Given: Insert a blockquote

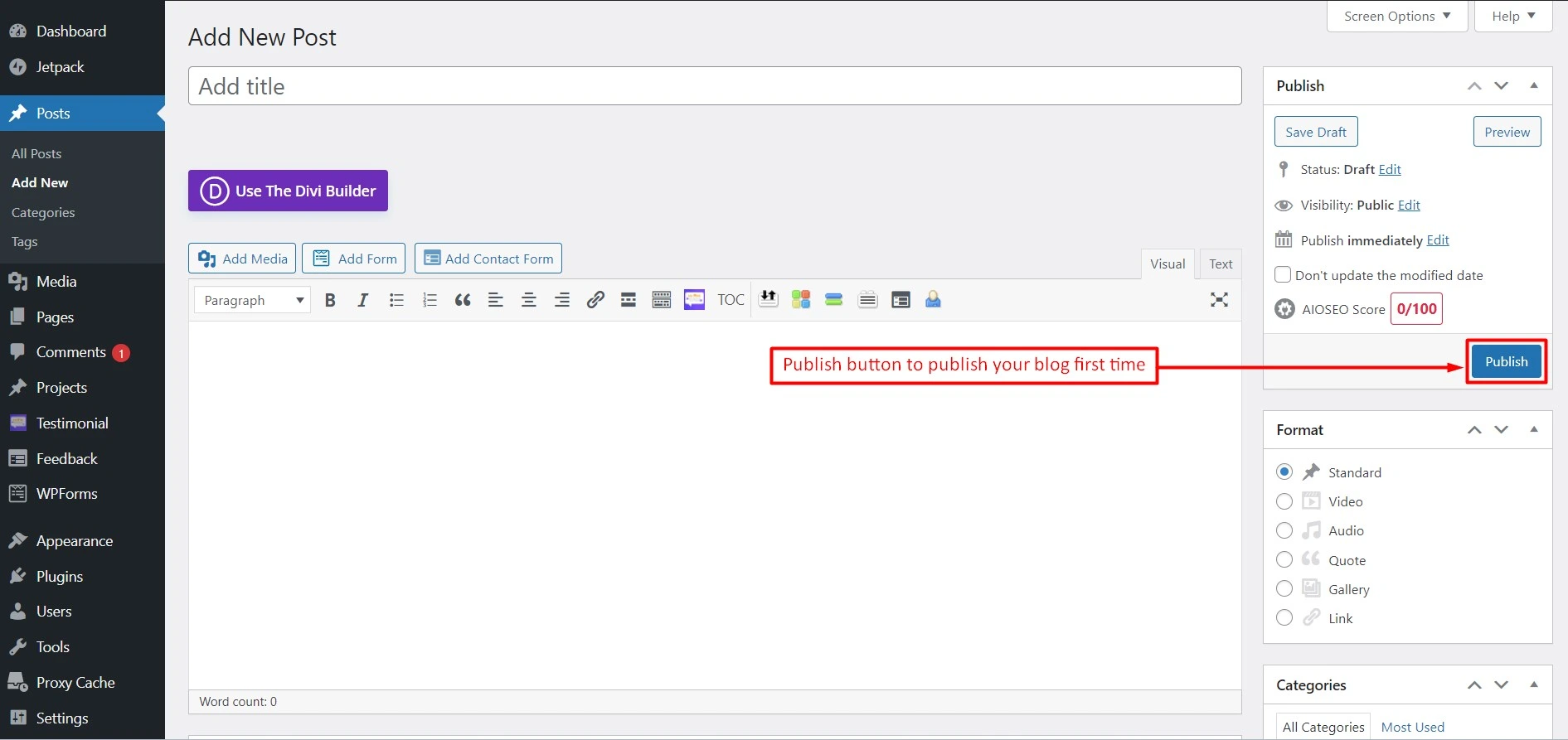Looking at the screenshot, I should tap(463, 300).
